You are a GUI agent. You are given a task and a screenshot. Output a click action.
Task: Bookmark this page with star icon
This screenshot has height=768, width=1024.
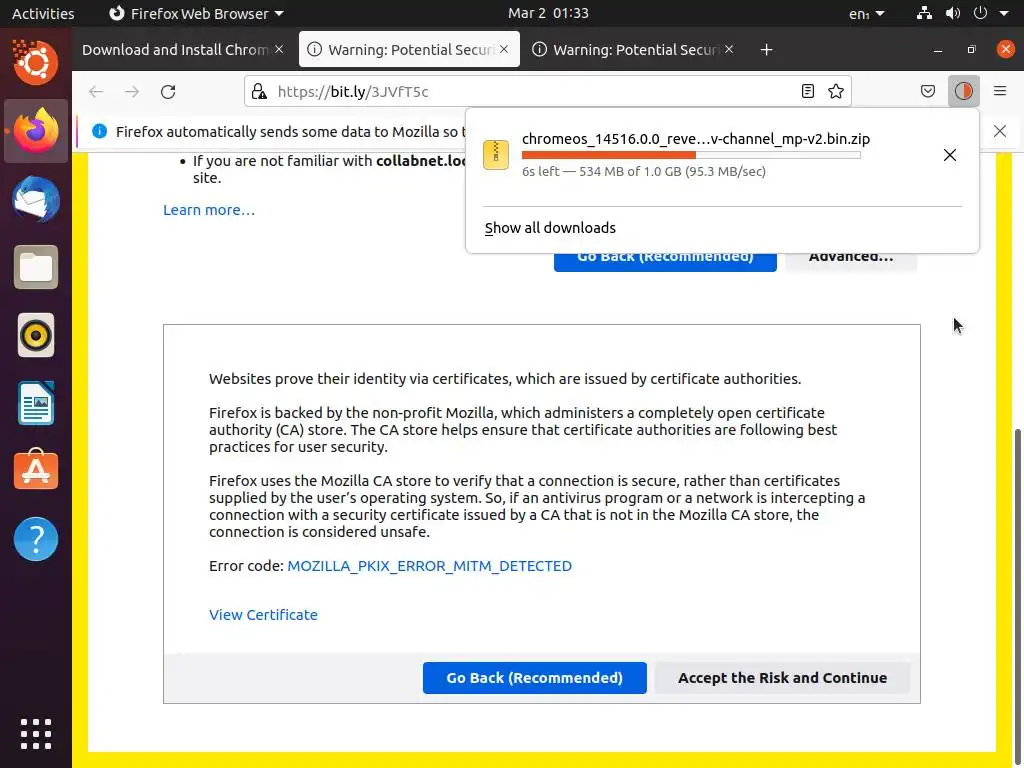(x=836, y=91)
